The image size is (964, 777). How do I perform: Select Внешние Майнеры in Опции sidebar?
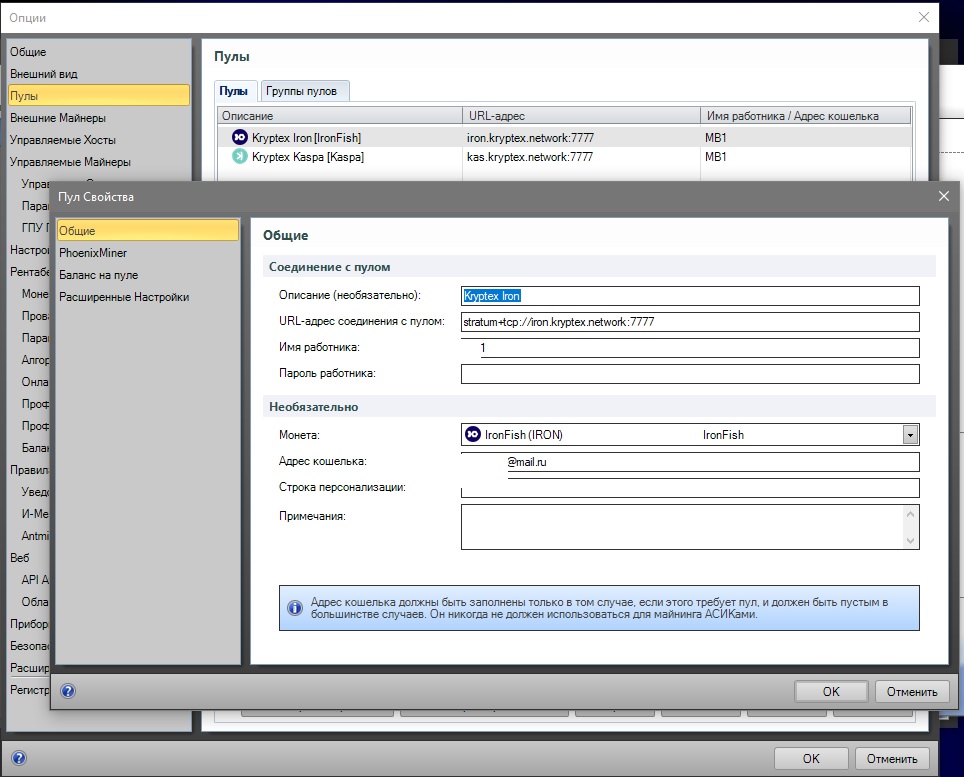[x=58, y=117]
